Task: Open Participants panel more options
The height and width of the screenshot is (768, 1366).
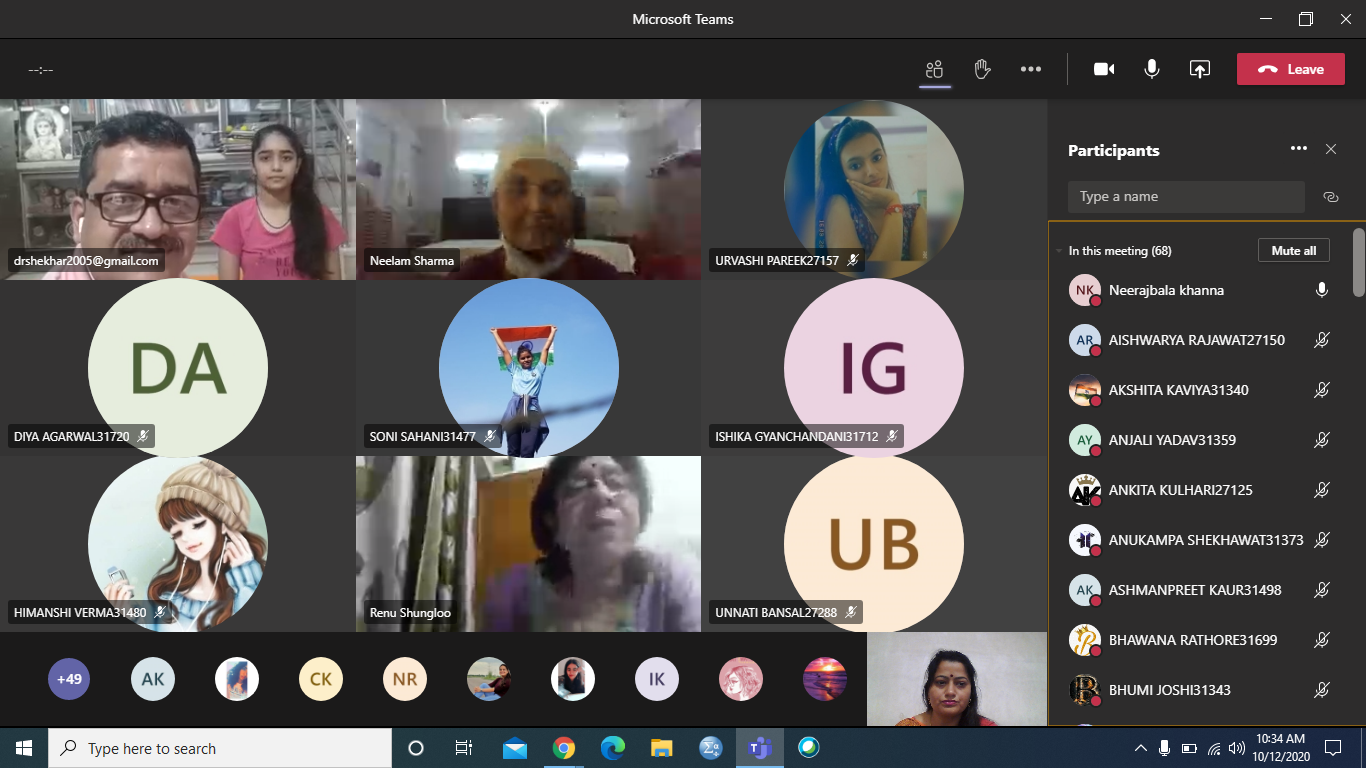Action: coord(1298,149)
